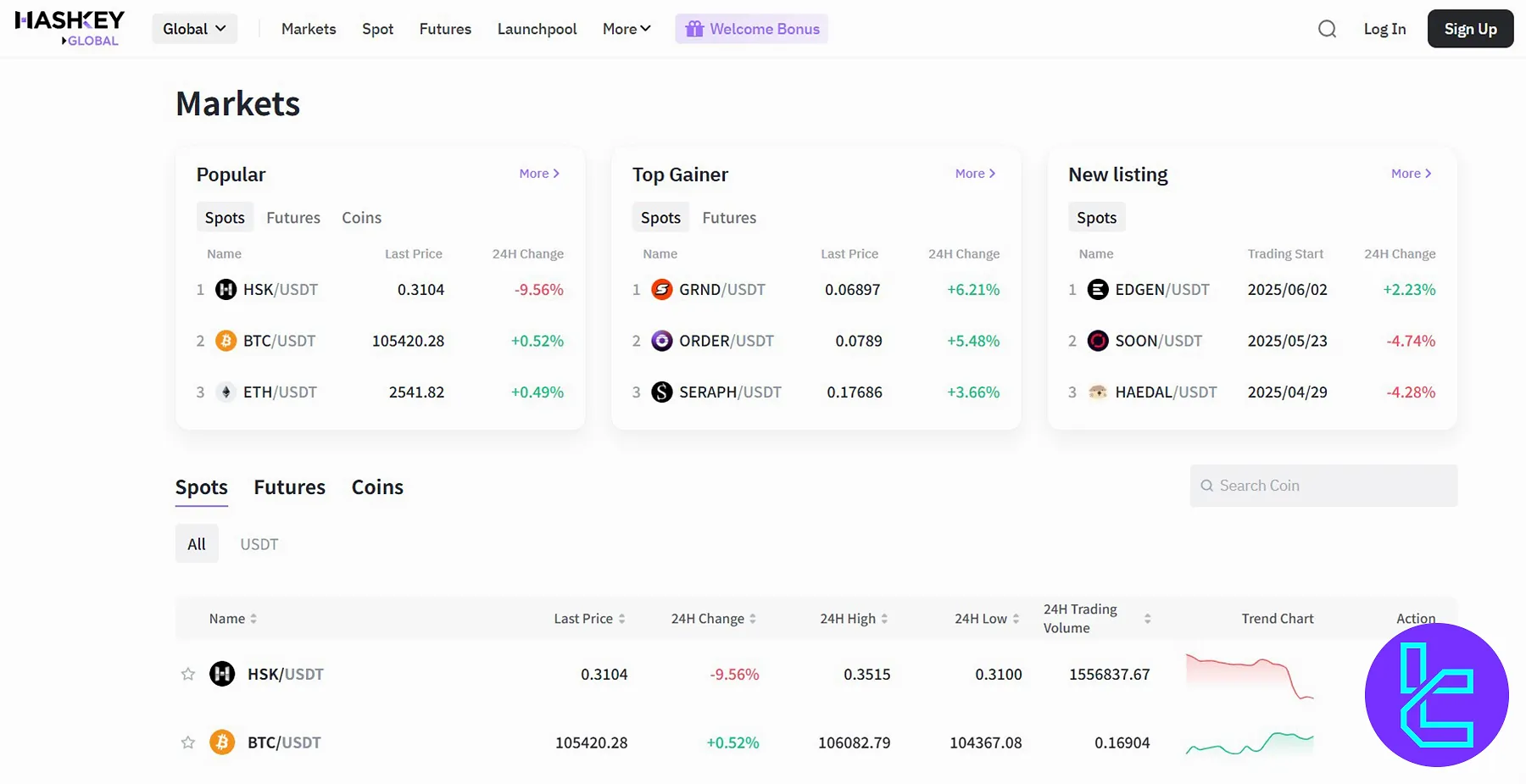Click ETH coin icon in Popular list
The width and height of the screenshot is (1526, 784).
click(x=226, y=392)
